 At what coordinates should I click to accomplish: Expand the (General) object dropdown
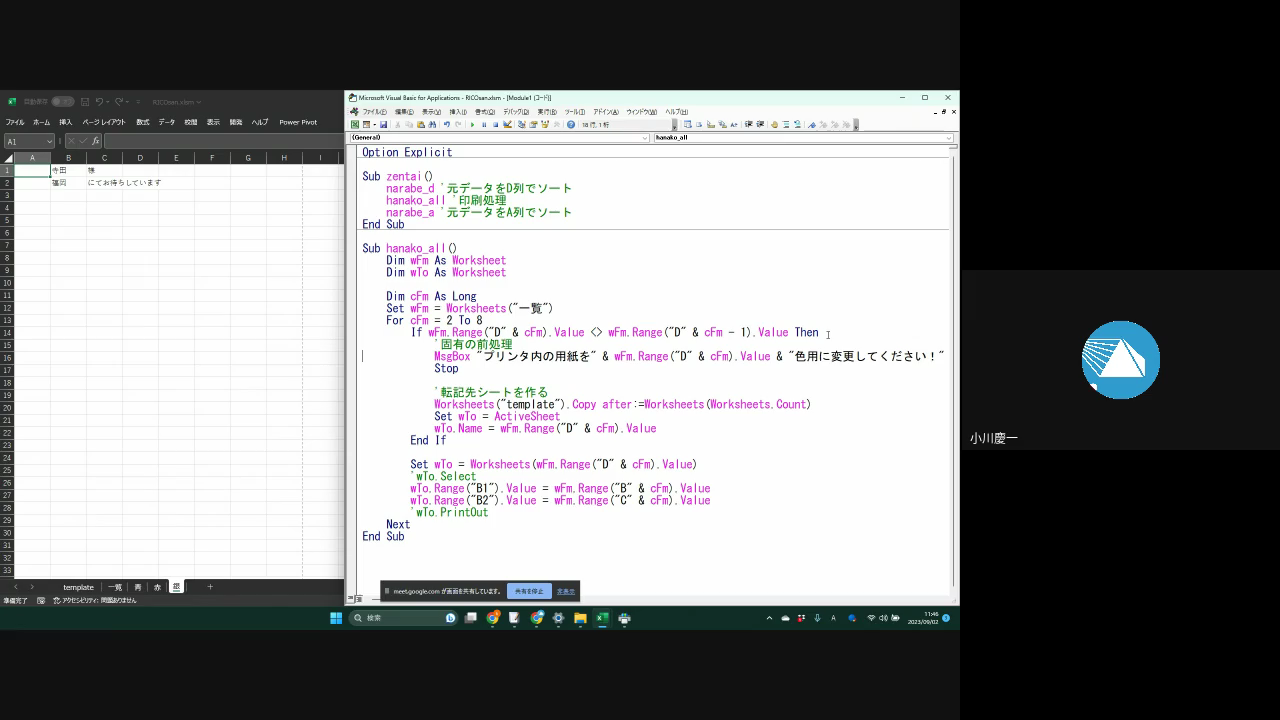644,138
